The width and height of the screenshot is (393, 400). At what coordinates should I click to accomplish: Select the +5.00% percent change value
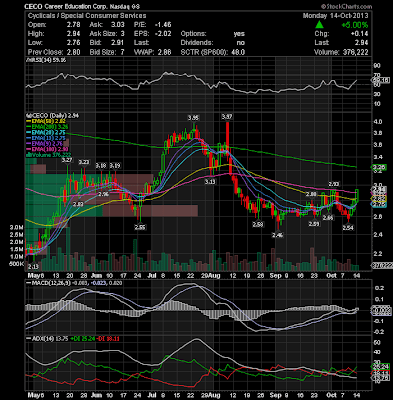click(354, 25)
